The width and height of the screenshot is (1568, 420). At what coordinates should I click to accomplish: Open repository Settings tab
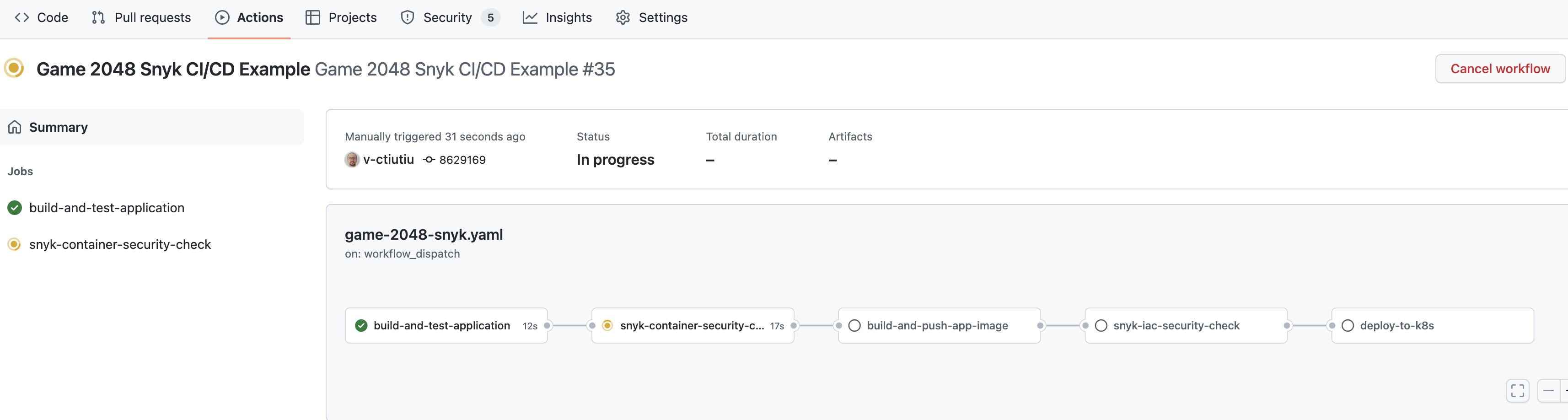point(651,18)
